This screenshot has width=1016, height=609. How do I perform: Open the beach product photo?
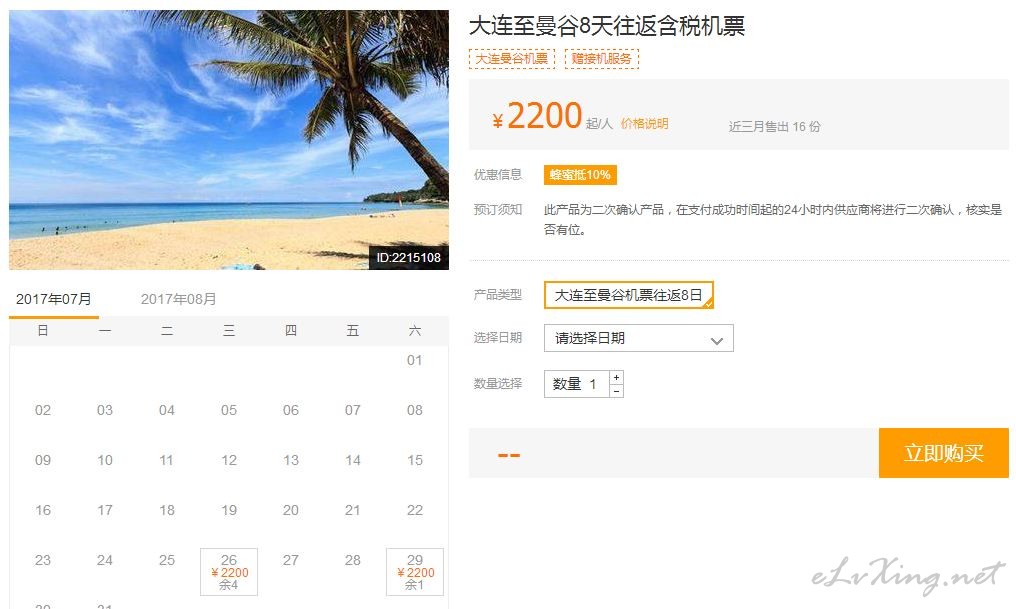pyautogui.click(x=229, y=140)
